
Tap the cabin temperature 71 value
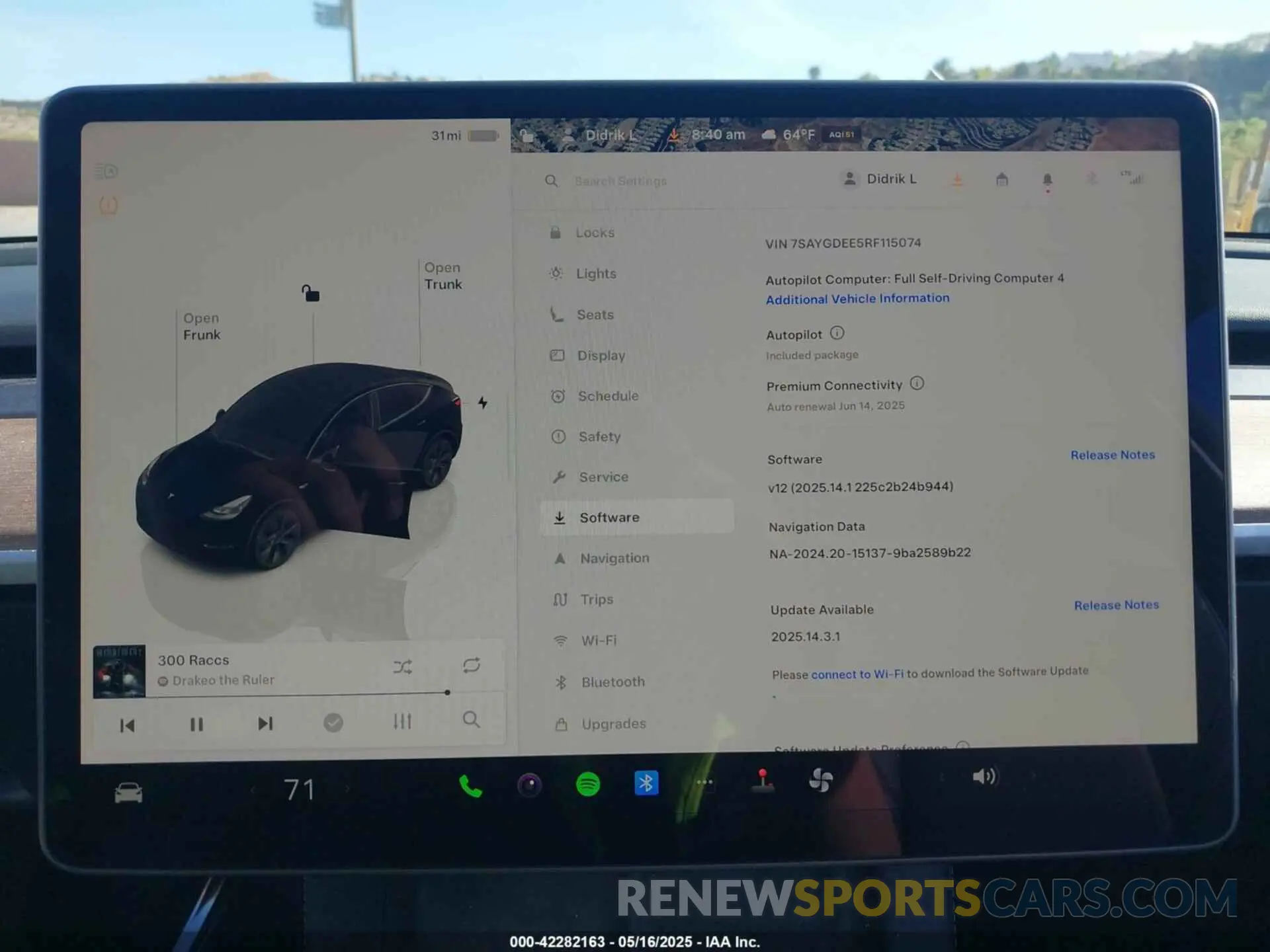click(x=300, y=789)
